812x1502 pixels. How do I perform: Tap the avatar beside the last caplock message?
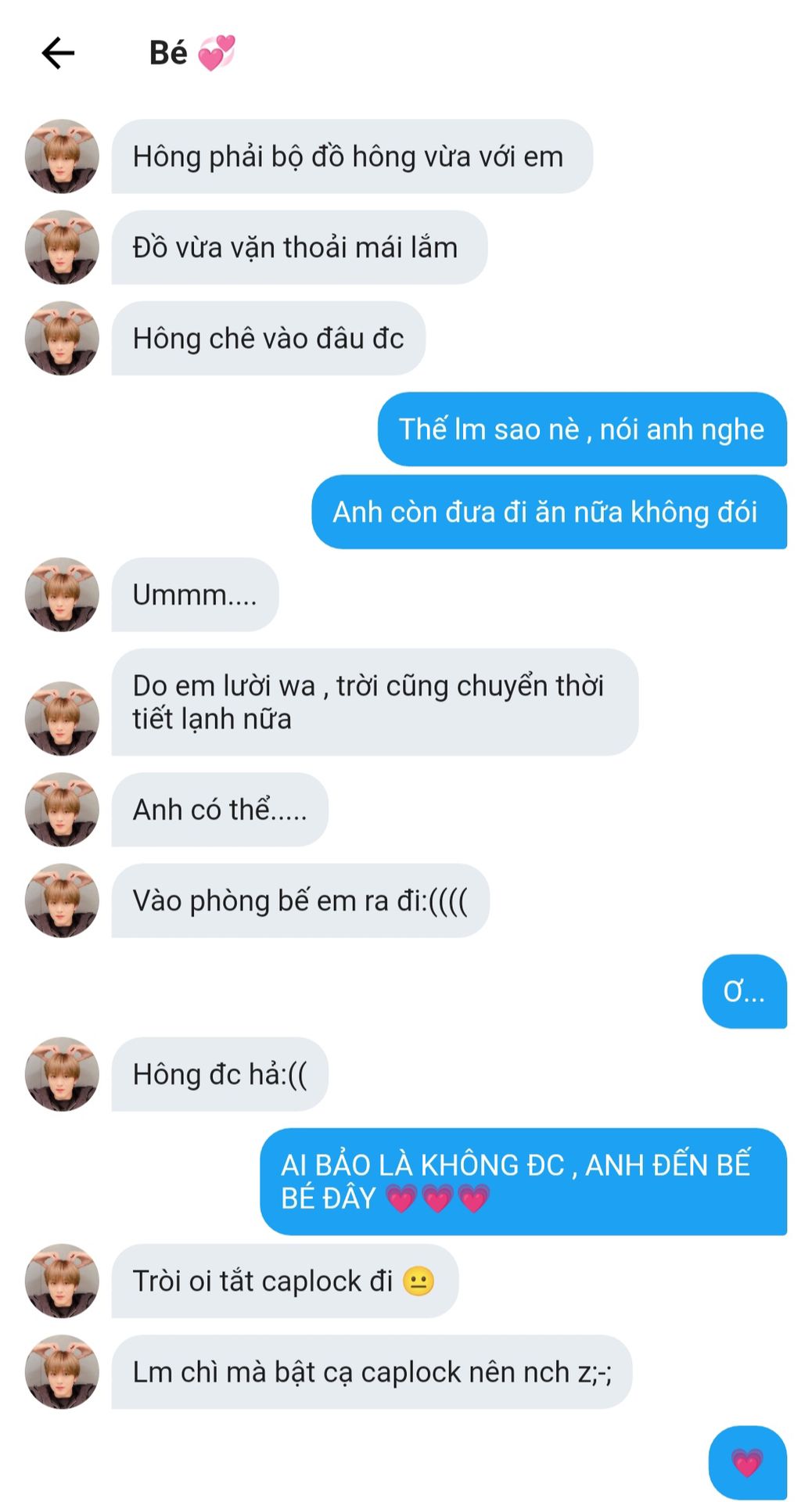click(63, 1371)
